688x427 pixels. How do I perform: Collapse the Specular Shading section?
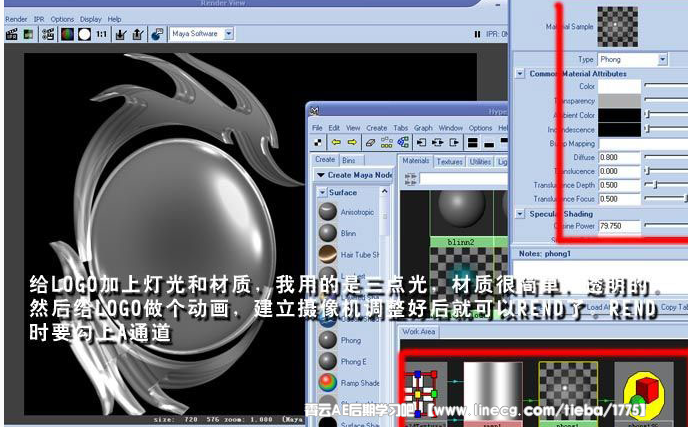(x=520, y=214)
